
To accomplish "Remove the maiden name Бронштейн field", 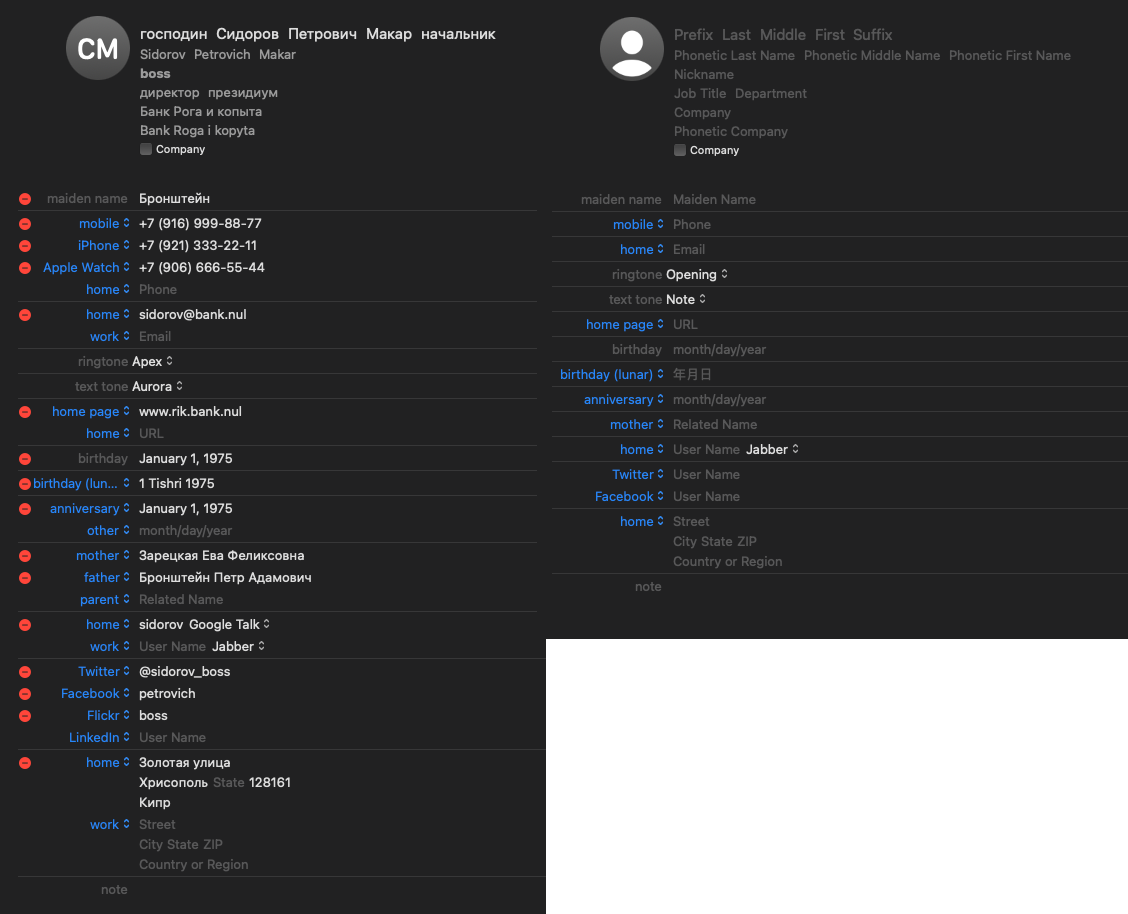I will [25, 199].
